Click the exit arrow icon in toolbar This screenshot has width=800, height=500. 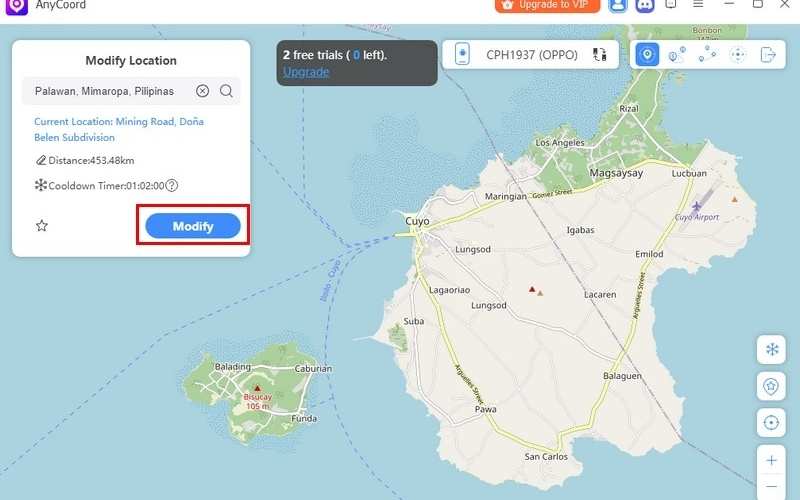[768, 55]
